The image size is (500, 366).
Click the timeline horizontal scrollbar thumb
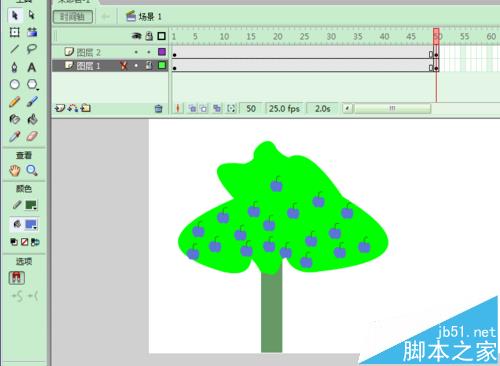[x=393, y=108]
